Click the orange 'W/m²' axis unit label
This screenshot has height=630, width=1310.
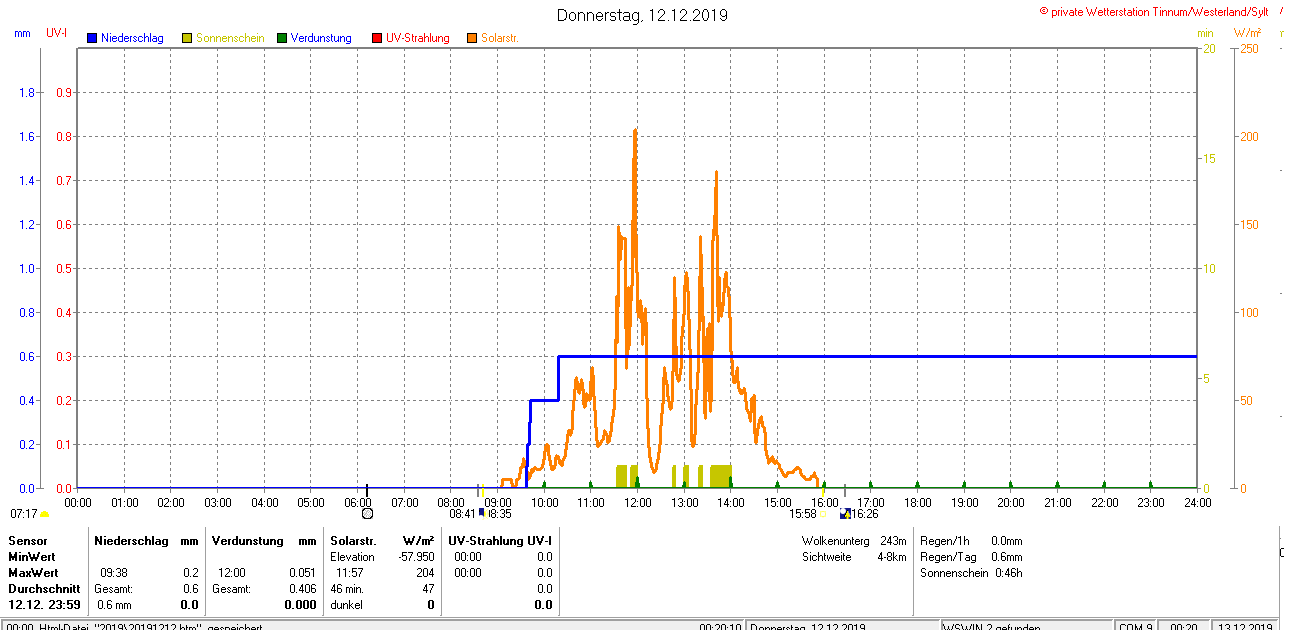[1247, 33]
